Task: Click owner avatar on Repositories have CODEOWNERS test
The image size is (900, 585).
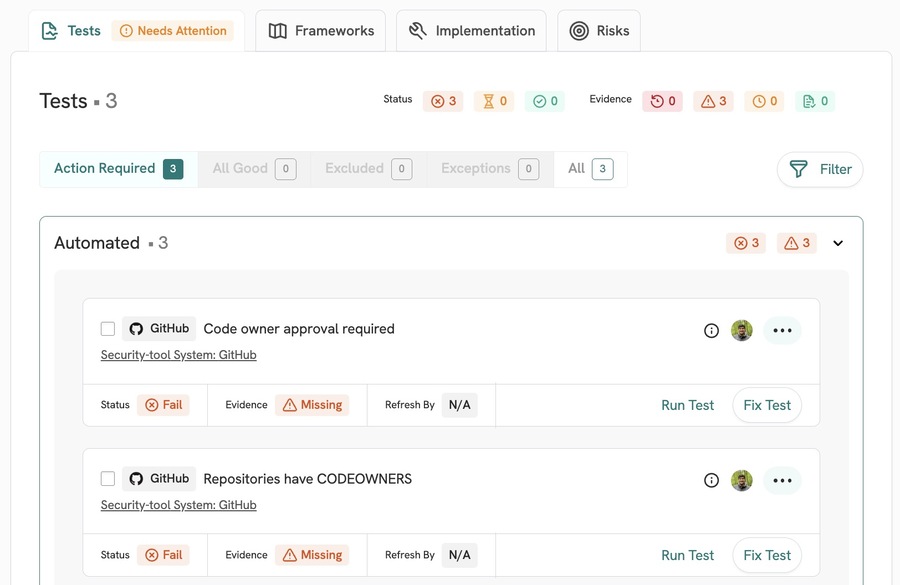Action: pyautogui.click(x=742, y=481)
